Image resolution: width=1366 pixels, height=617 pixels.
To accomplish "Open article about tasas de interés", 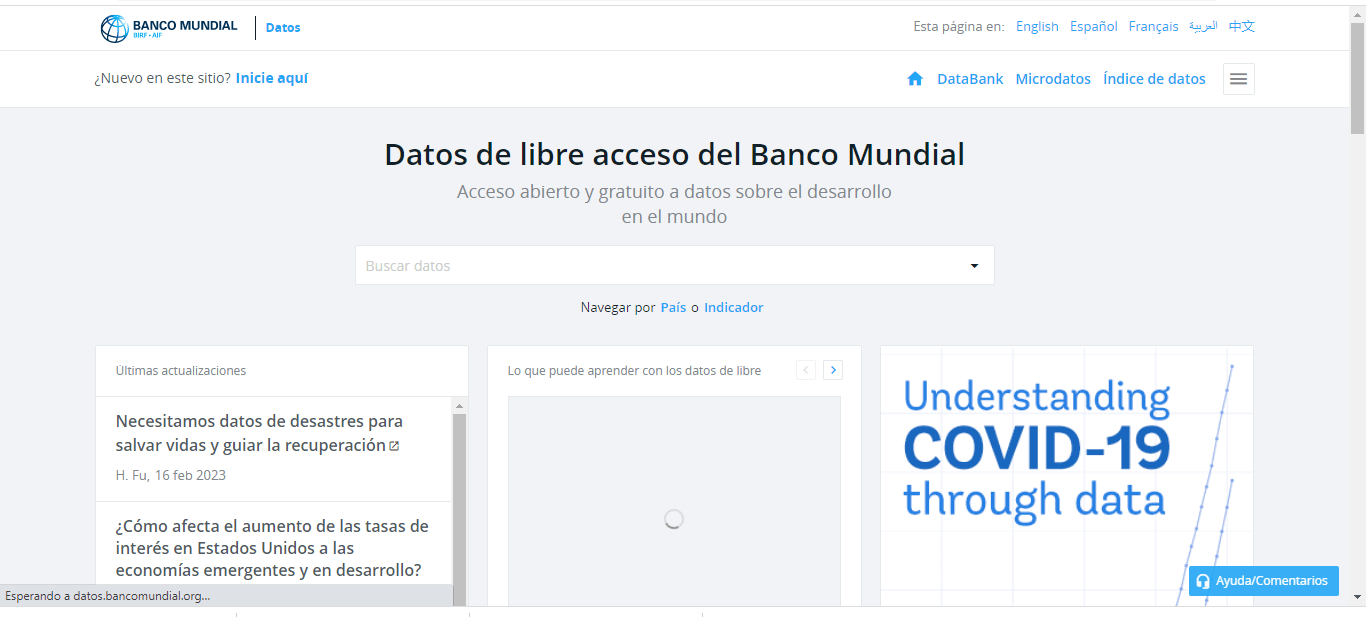I will [272, 548].
